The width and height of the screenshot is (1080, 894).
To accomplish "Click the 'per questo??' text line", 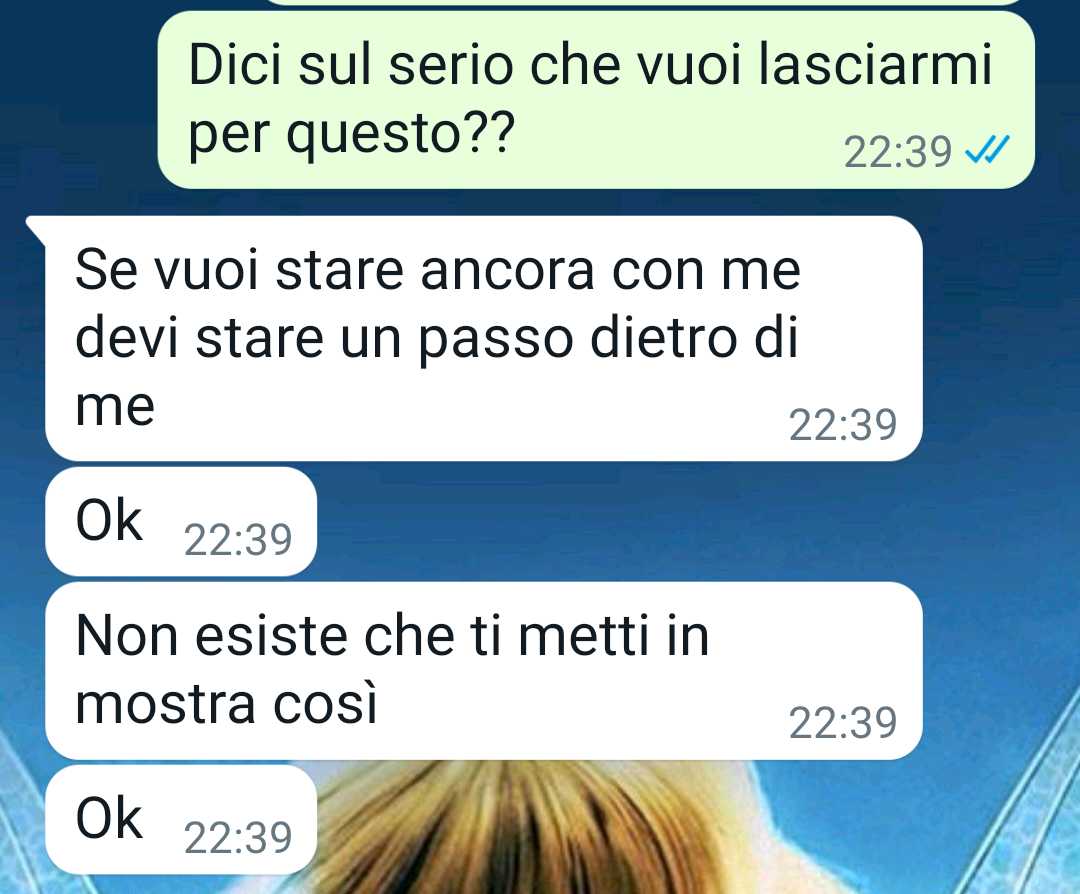I will coord(351,134).
